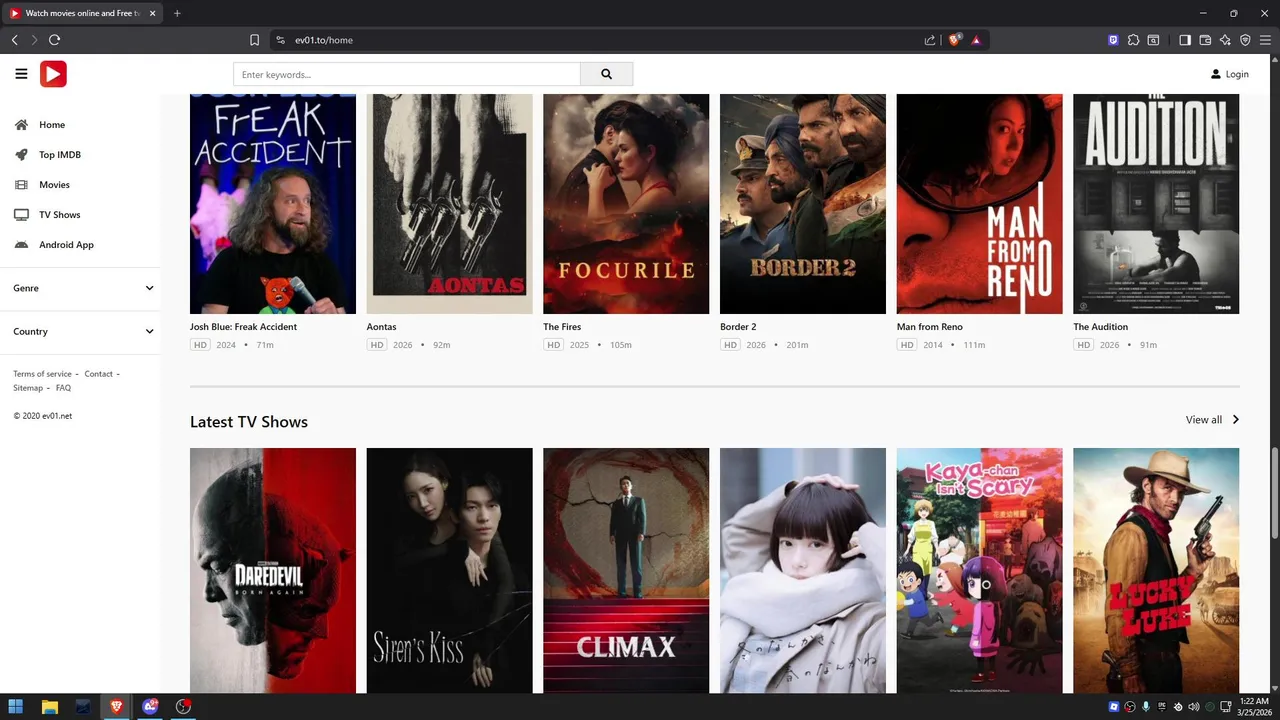Open The Audition movie poster
Viewport: 1280px width, 720px height.
[x=1156, y=204]
